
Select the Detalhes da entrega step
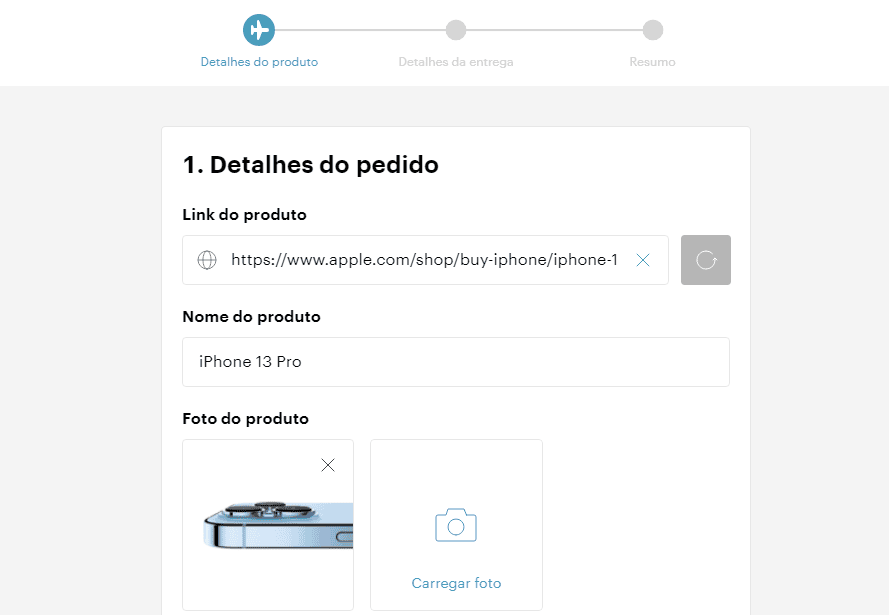(x=456, y=62)
